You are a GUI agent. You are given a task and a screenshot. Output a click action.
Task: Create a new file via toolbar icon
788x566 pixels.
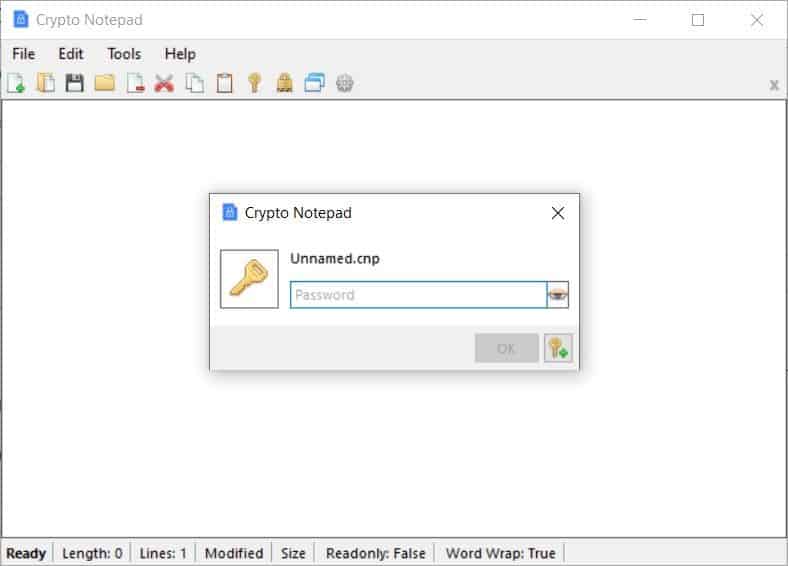point(16,83)
